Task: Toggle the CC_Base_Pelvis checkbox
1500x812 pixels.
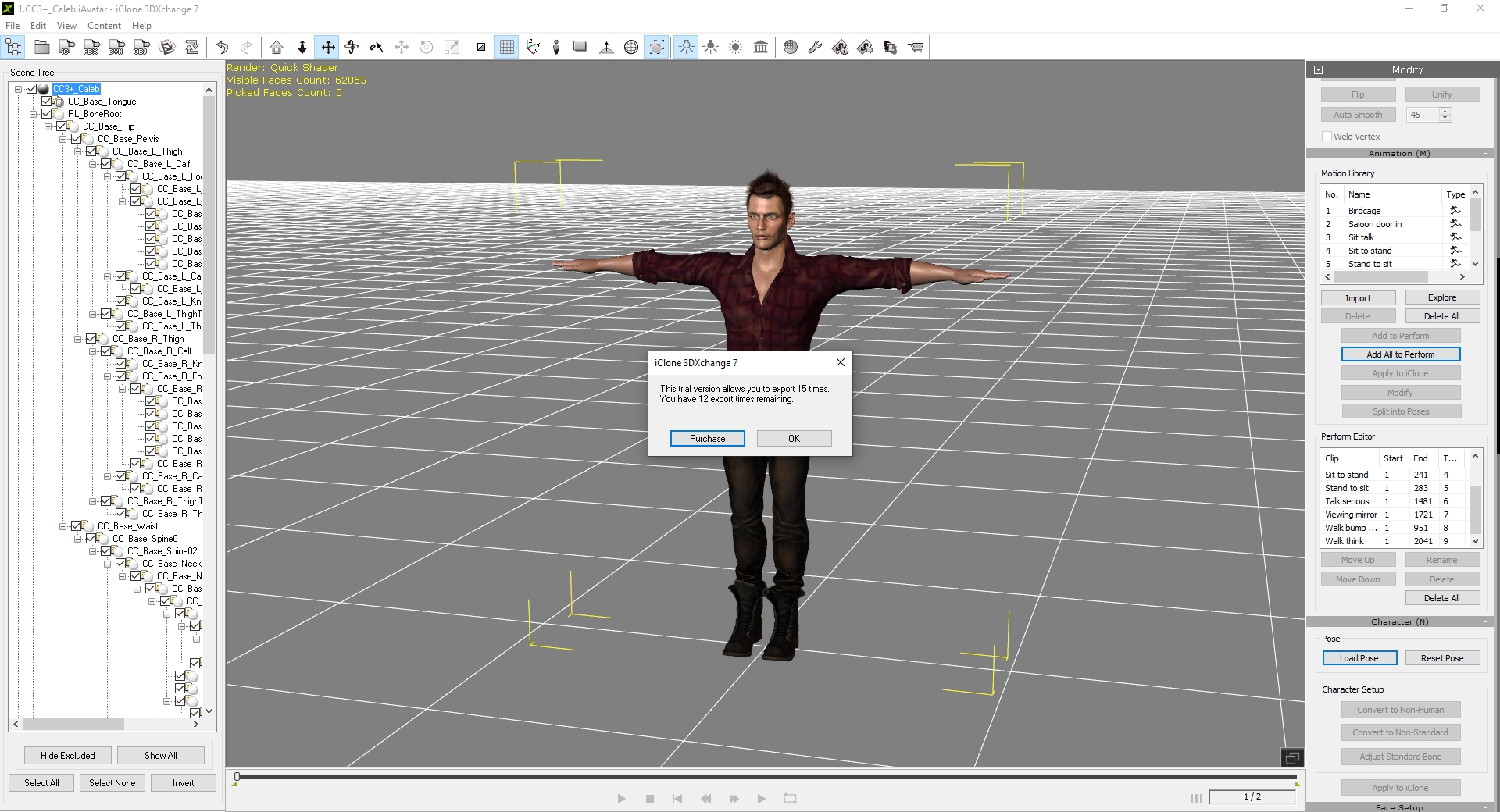Action: (77, 139)
